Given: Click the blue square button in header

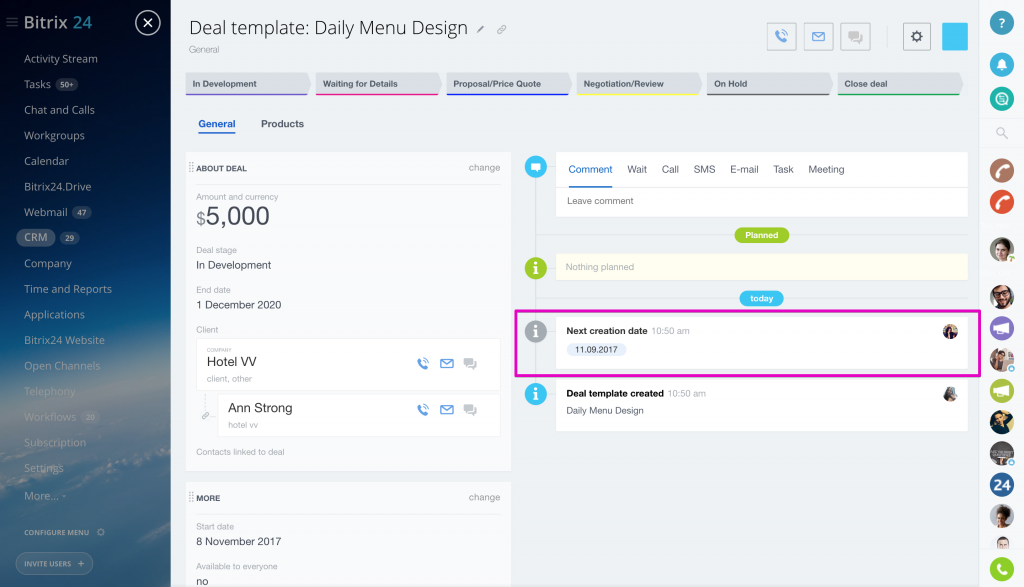Looking at the screenshot, I should point(955,37).
